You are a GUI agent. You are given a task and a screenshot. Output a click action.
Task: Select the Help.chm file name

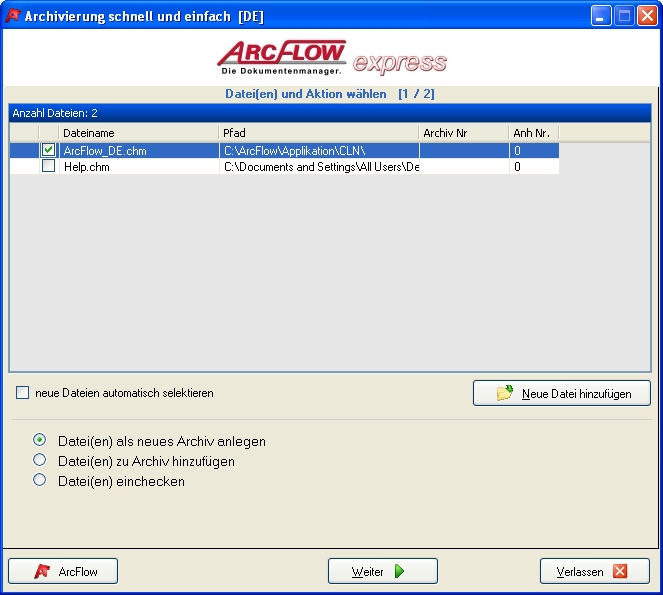[87, 167]
